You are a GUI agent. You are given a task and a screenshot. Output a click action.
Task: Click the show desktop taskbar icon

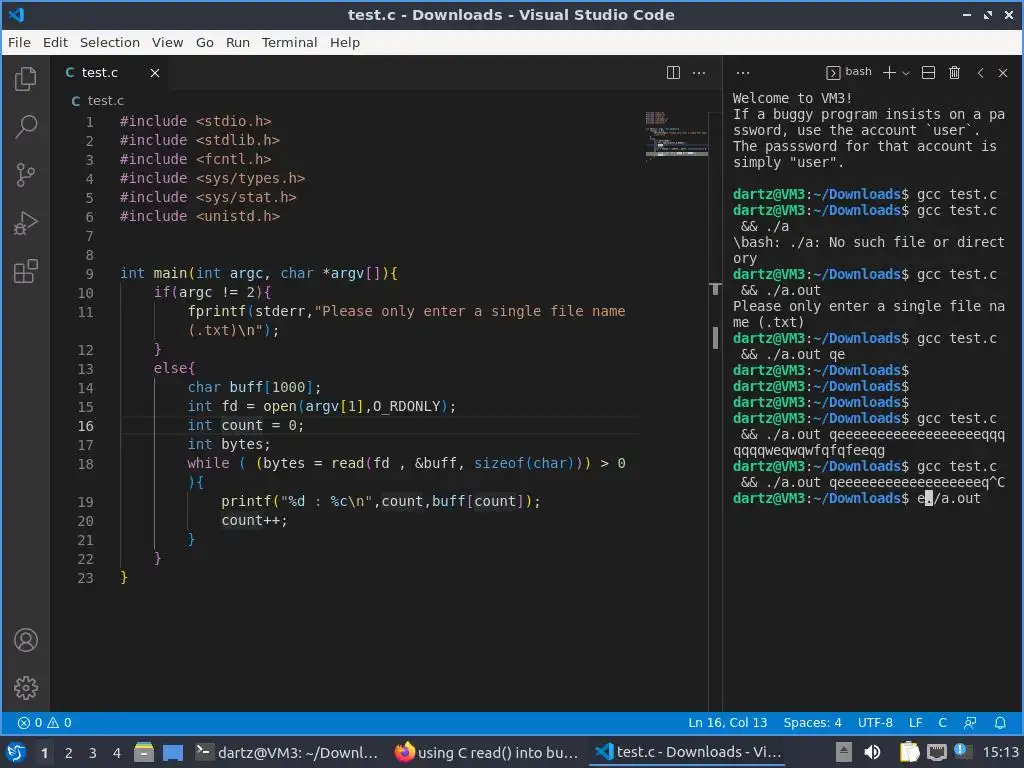[173, 752]
